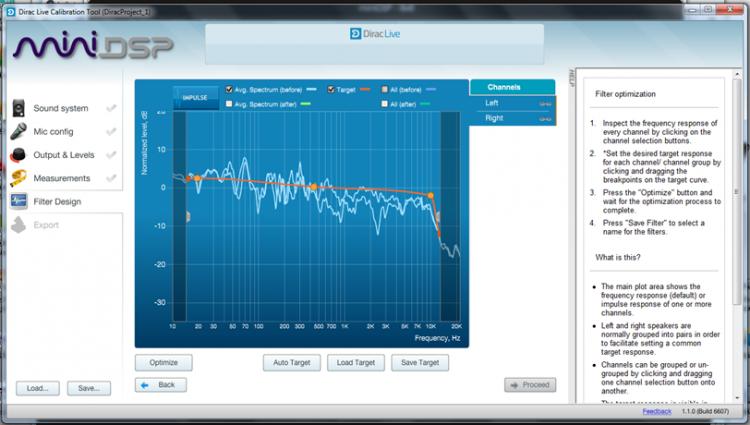Screen dimensions: 750x425
Task: Click the Proceed button
Action: (530, 385)
